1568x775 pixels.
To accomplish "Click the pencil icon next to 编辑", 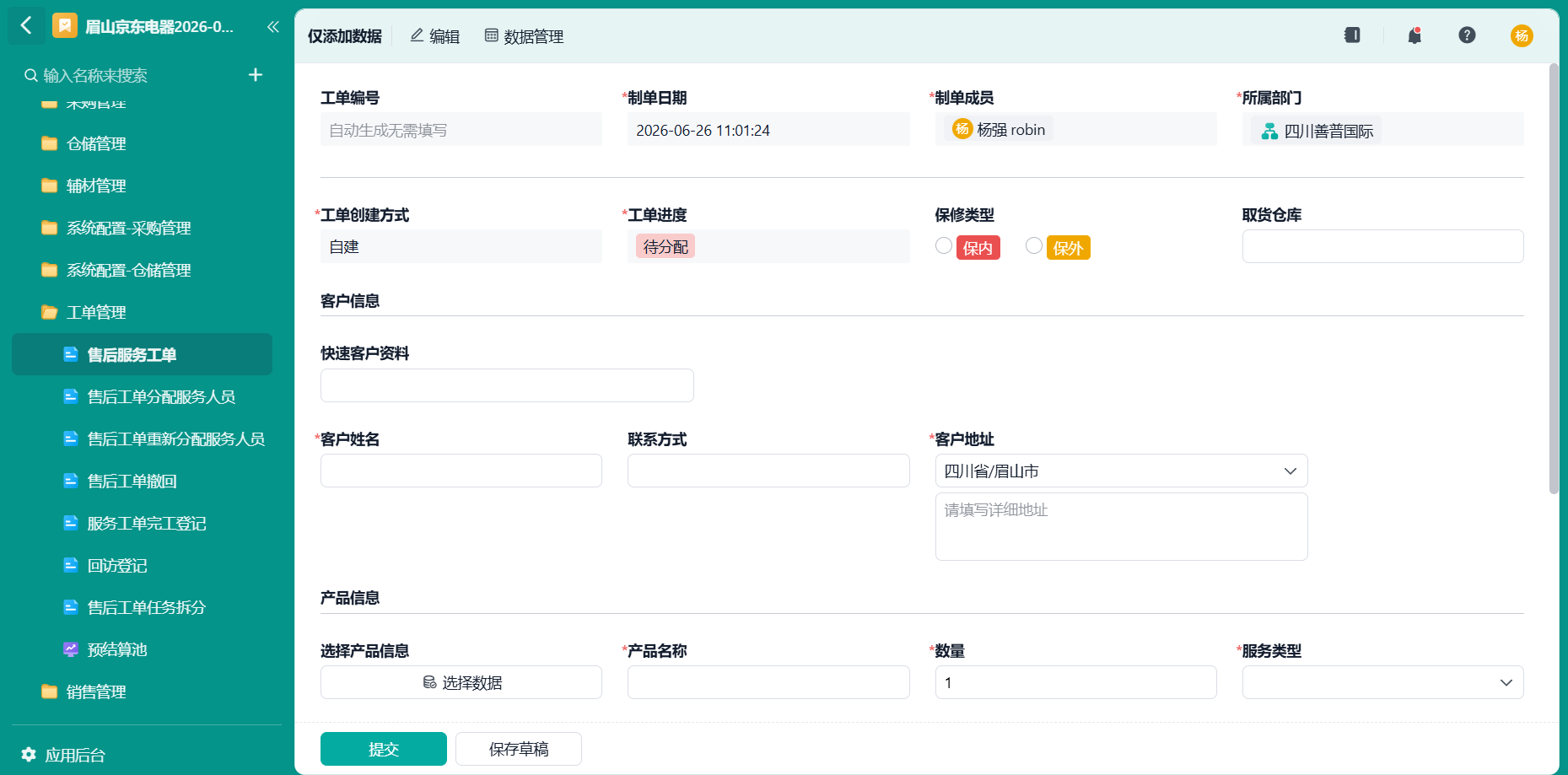I will [417, 35].
